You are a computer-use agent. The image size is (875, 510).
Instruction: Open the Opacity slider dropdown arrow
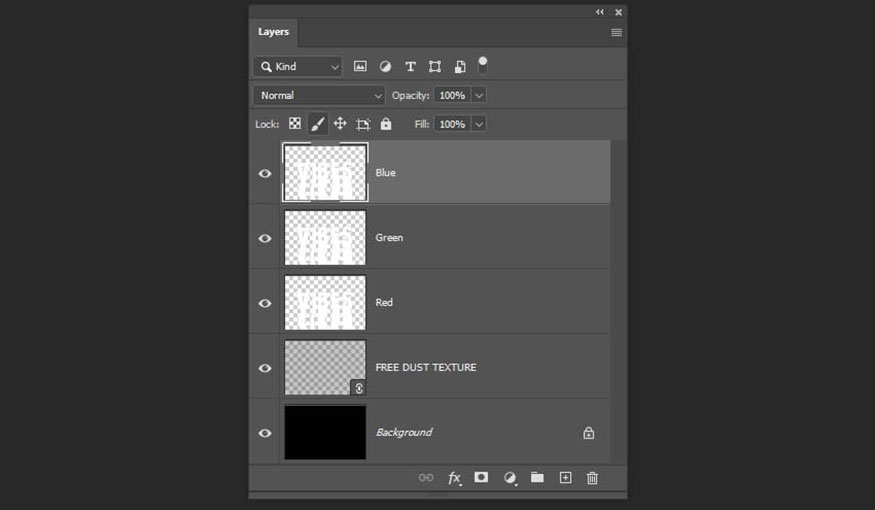coord(479,95)
